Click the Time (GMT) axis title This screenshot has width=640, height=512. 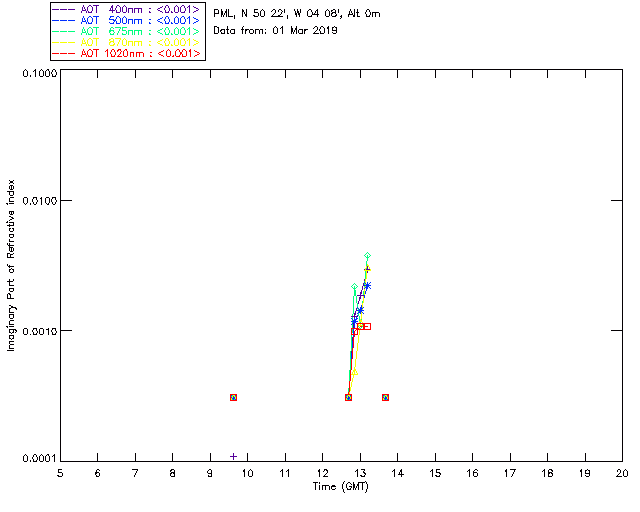340,487
